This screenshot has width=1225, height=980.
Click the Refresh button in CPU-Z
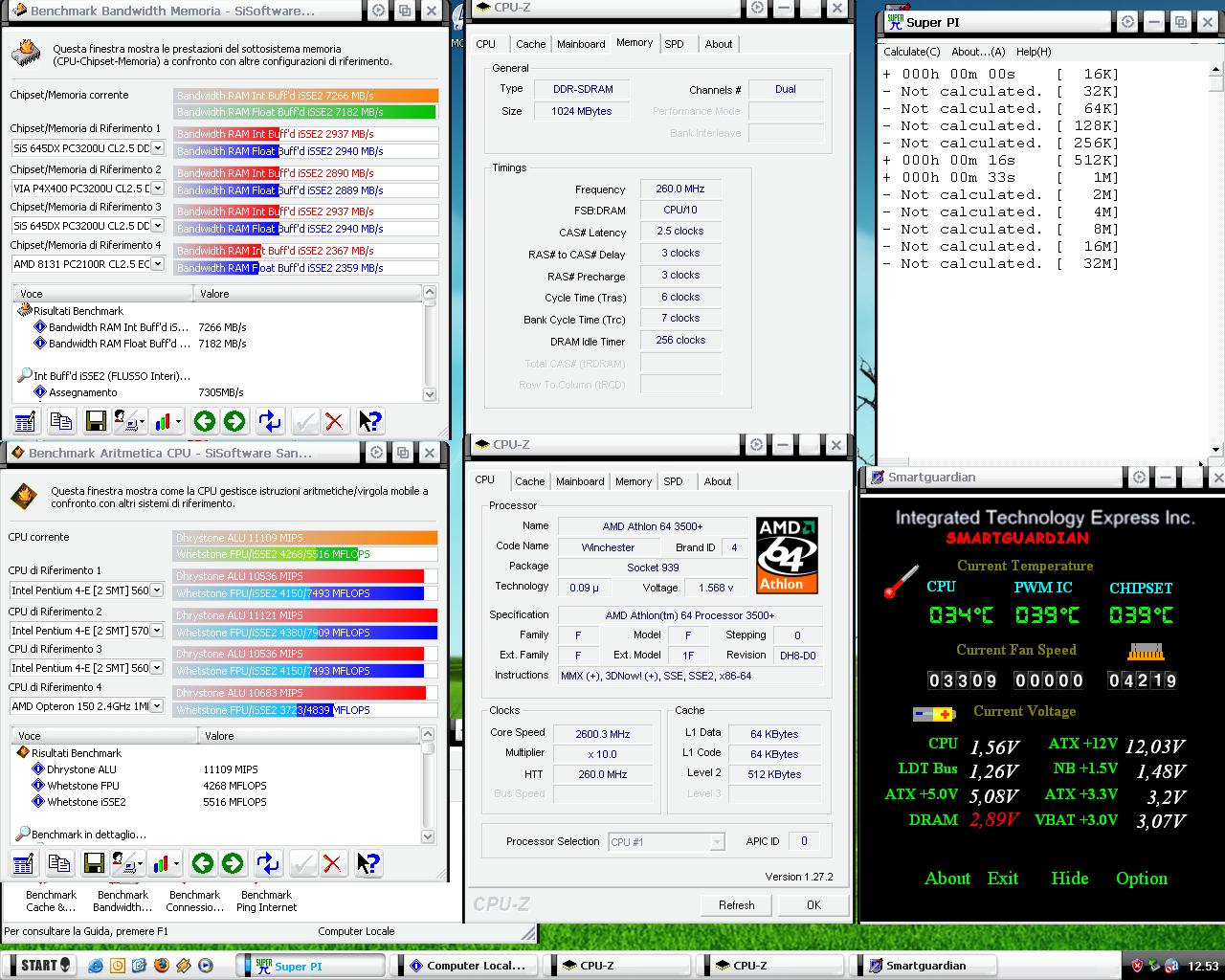[x=736, y=904]
